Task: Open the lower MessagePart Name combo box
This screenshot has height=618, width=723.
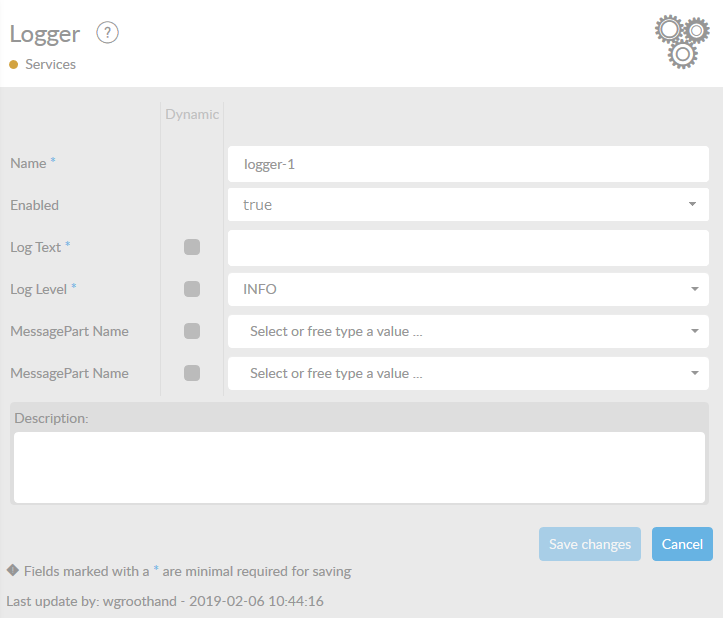Action: [468, 373]
